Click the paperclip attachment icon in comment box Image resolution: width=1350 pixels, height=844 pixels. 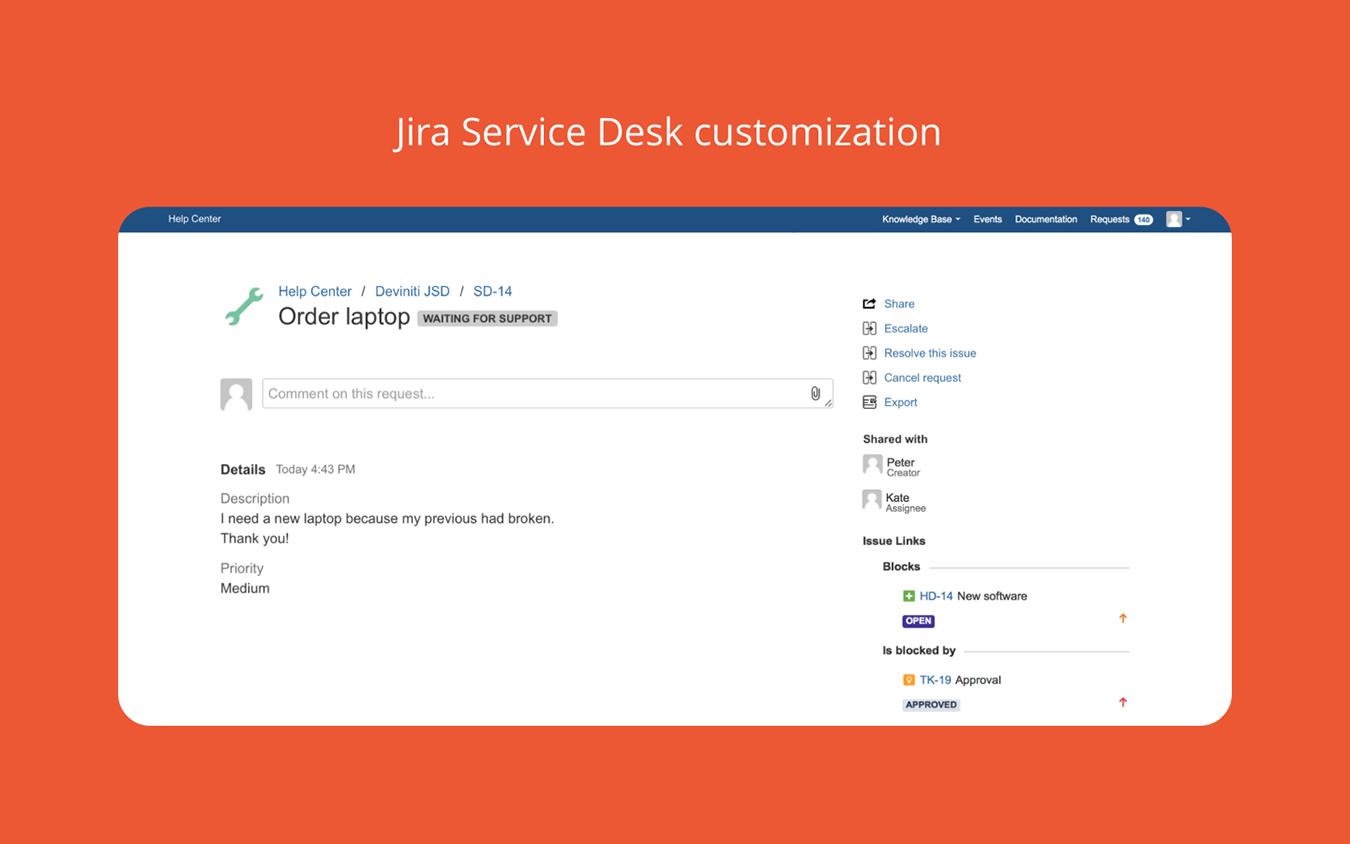click(x=815, y=394)
